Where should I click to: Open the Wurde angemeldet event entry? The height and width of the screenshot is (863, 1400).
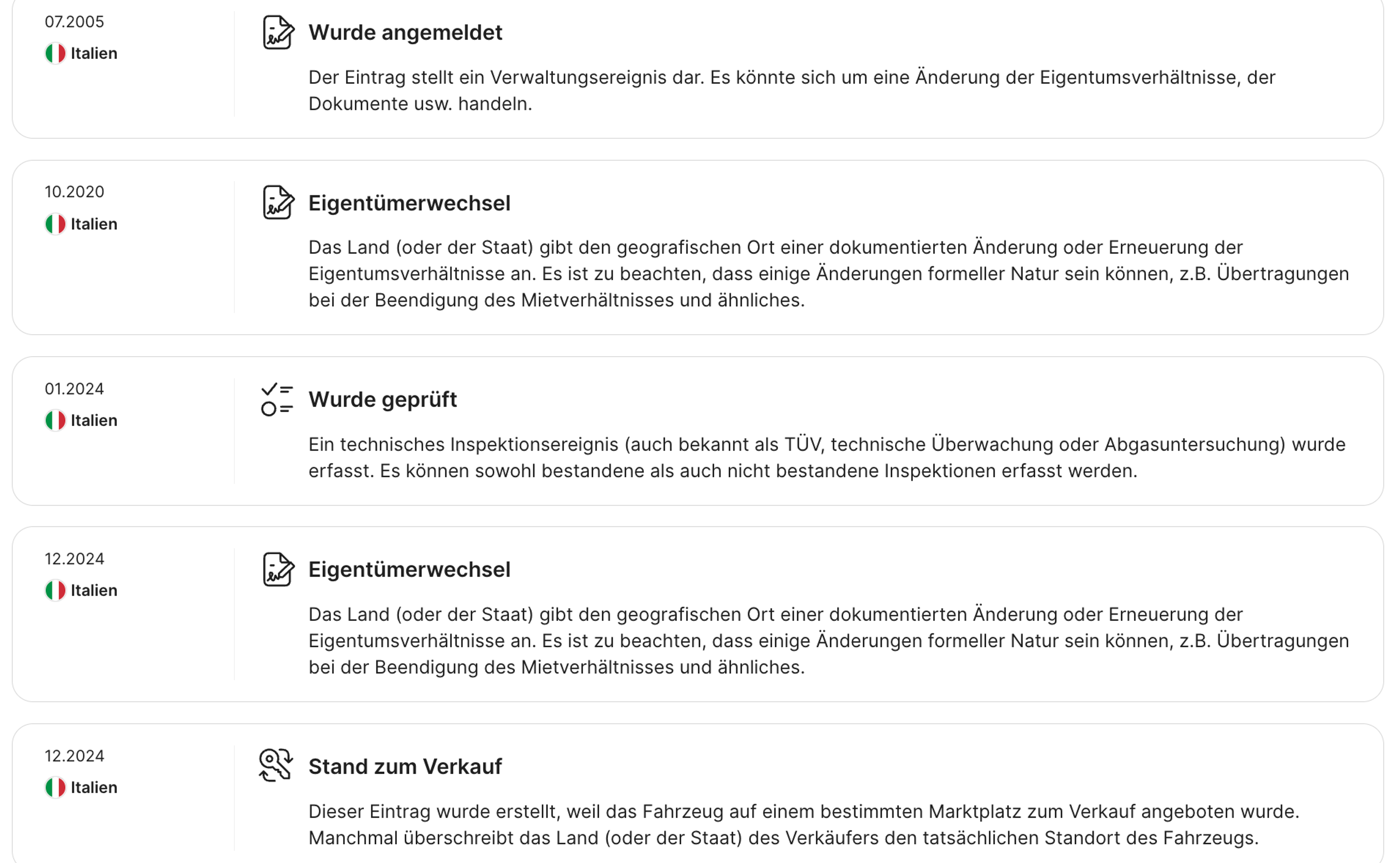(x=405, y=33)
